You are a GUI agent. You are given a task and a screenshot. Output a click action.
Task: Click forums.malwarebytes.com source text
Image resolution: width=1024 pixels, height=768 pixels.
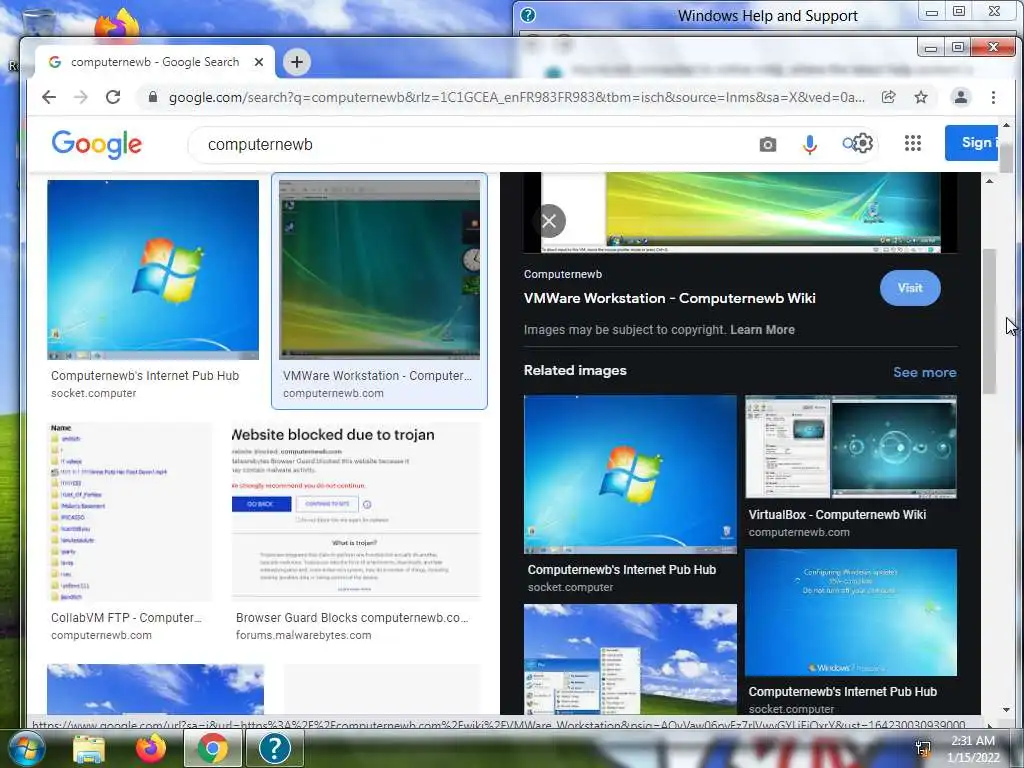pyautogui.click(x=304, y=635)
